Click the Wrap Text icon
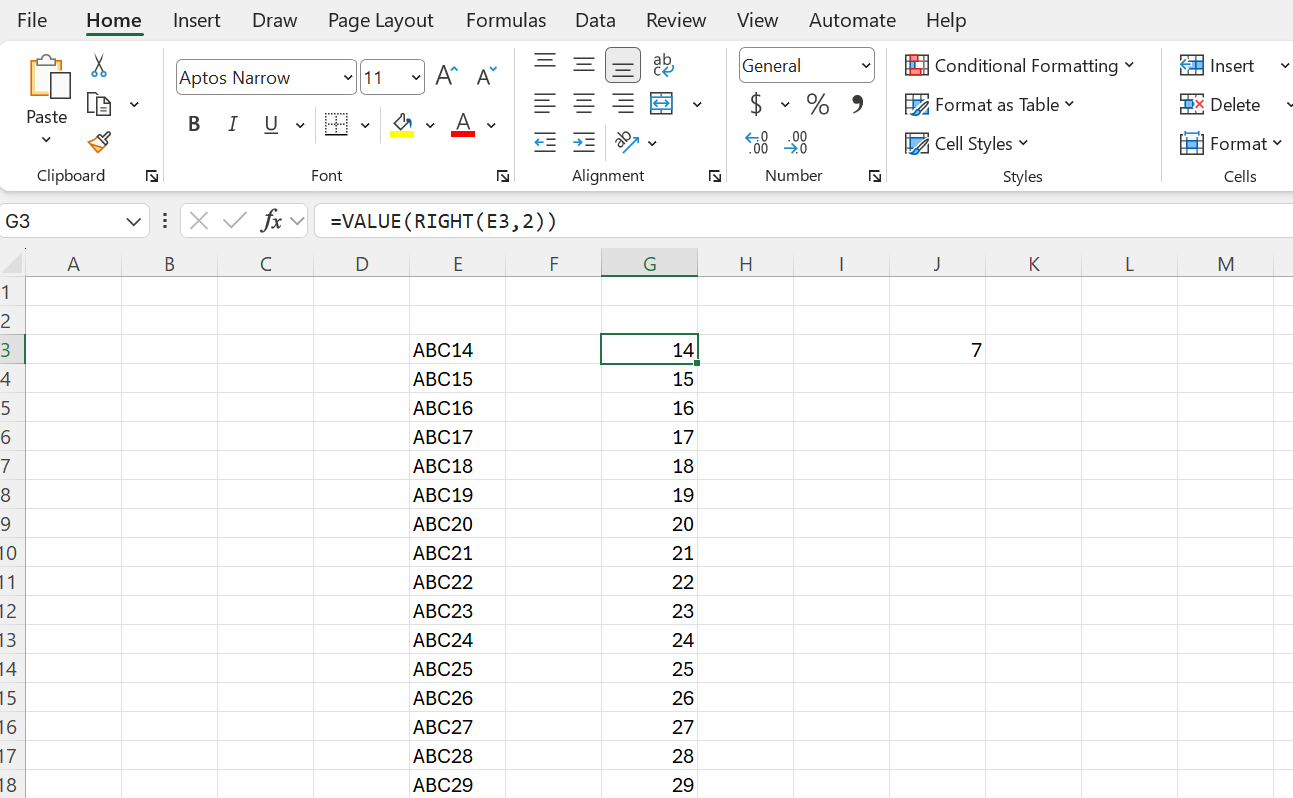1293x798 pixels. pos(663,65)
